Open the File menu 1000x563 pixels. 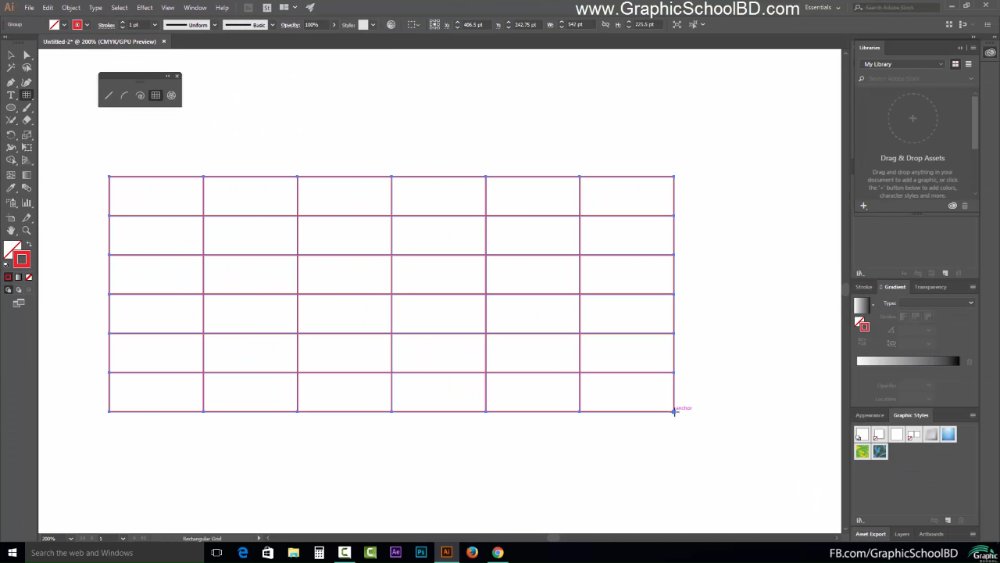tap(29, 8)
